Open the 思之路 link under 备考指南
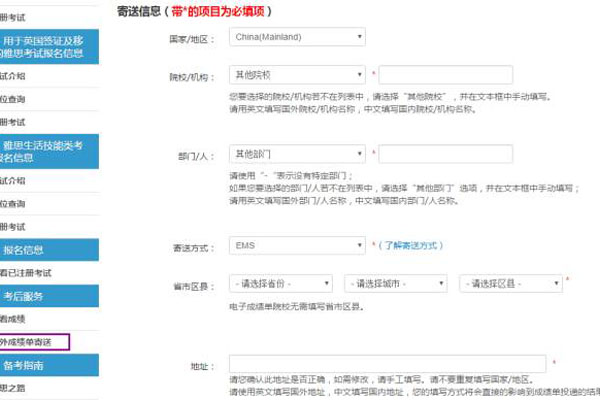 point(15,389)
